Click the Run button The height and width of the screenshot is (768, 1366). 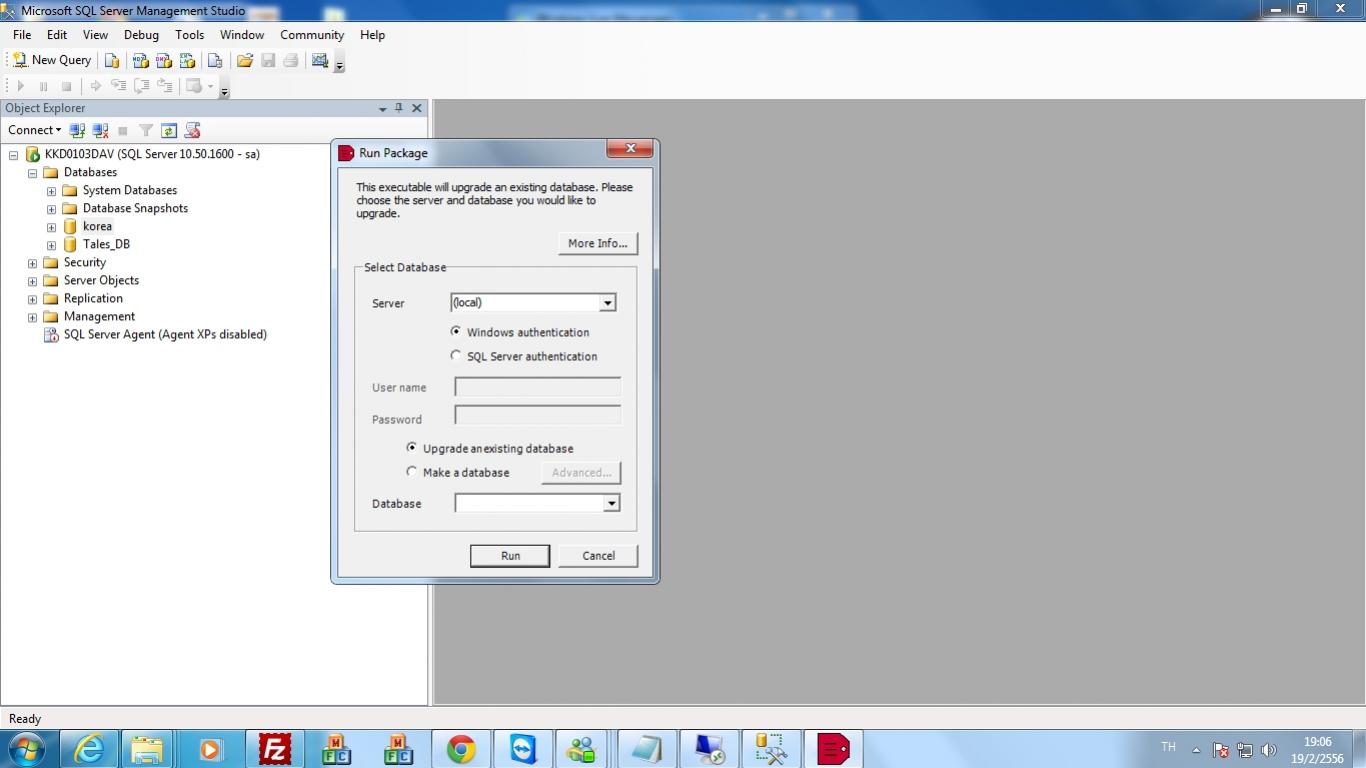pyautogui.click(x=510, y=556)
